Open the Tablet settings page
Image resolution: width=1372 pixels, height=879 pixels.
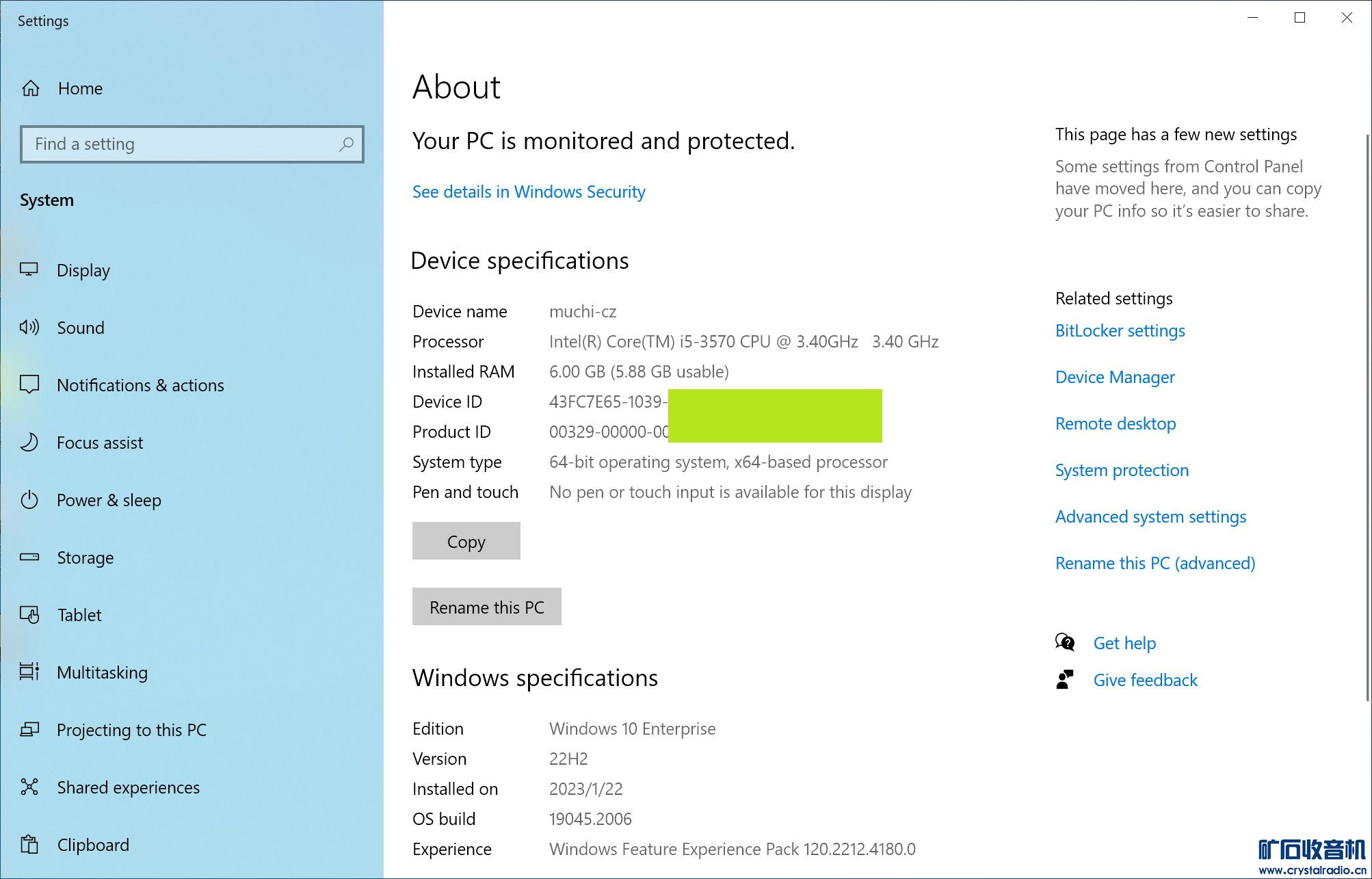click(79, 615)
